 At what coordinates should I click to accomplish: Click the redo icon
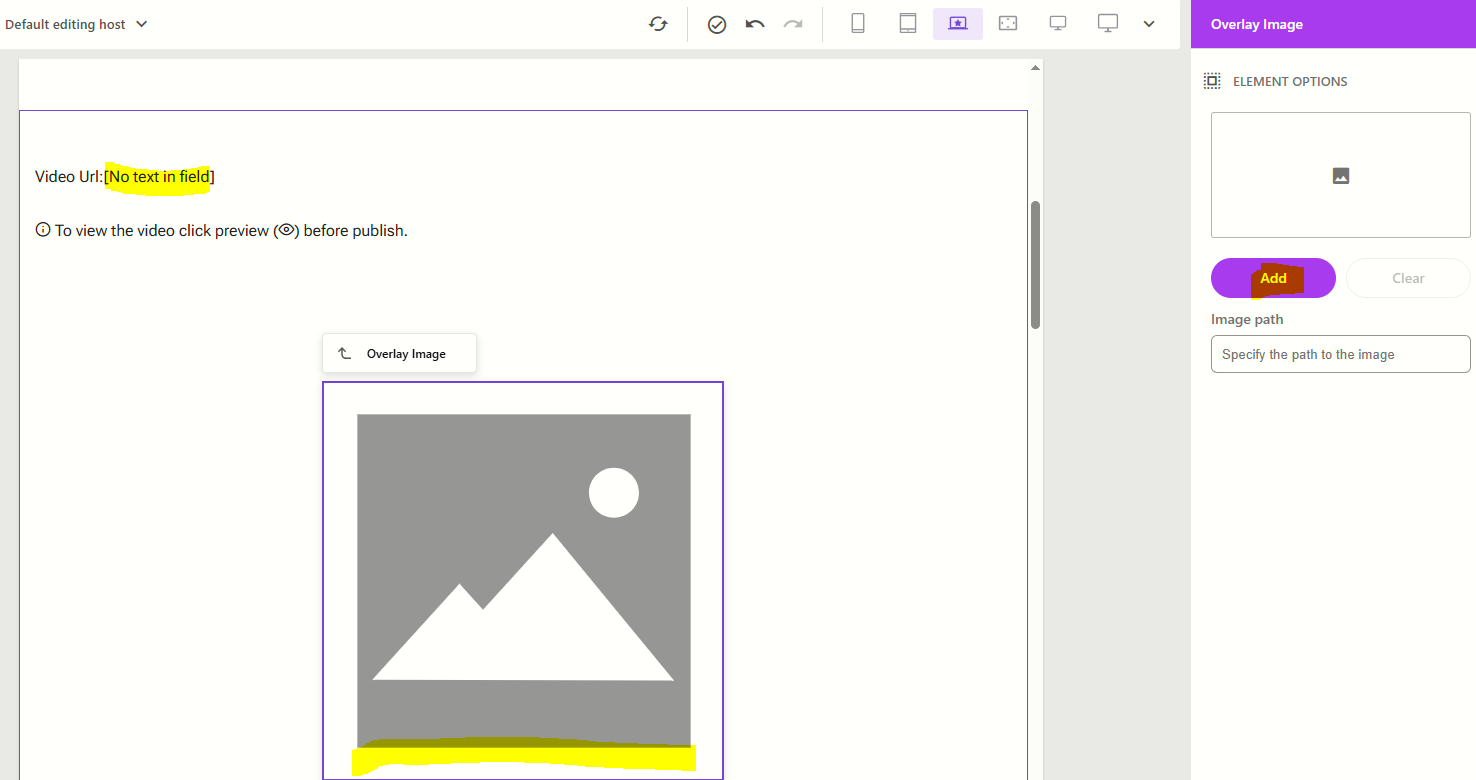pos(793,23)
